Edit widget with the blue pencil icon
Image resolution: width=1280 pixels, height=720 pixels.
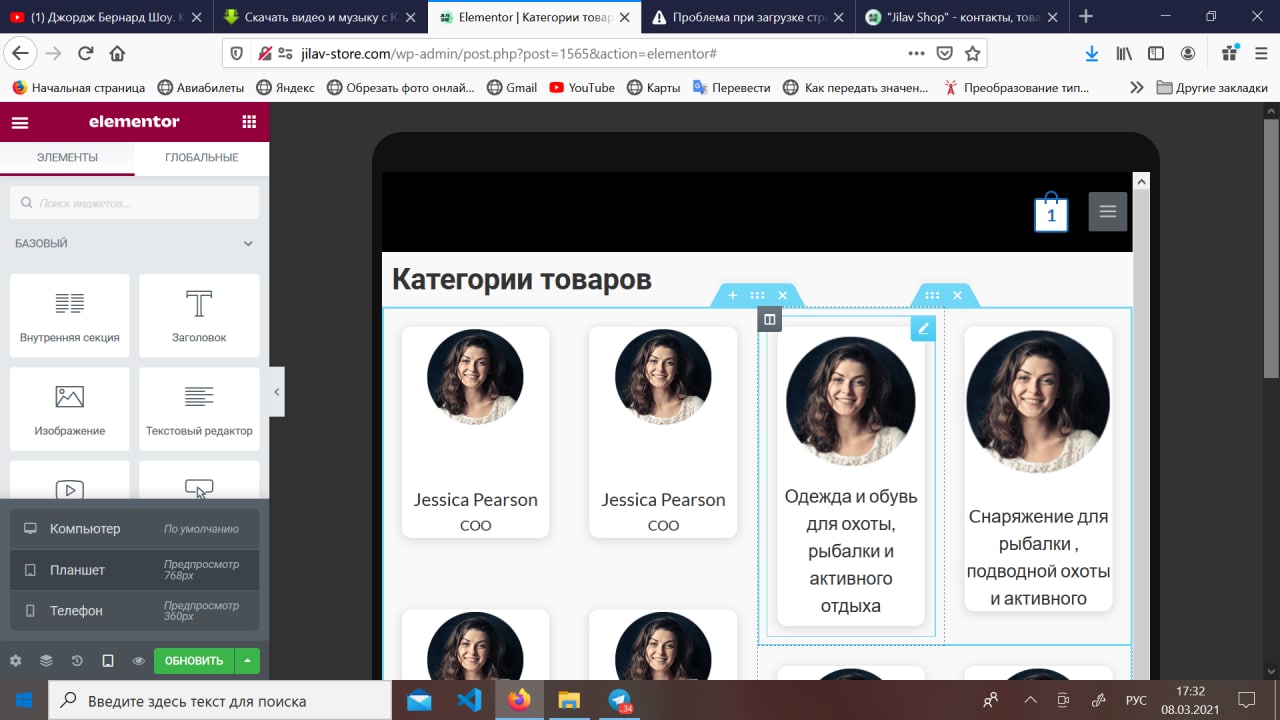pos(923,328)
